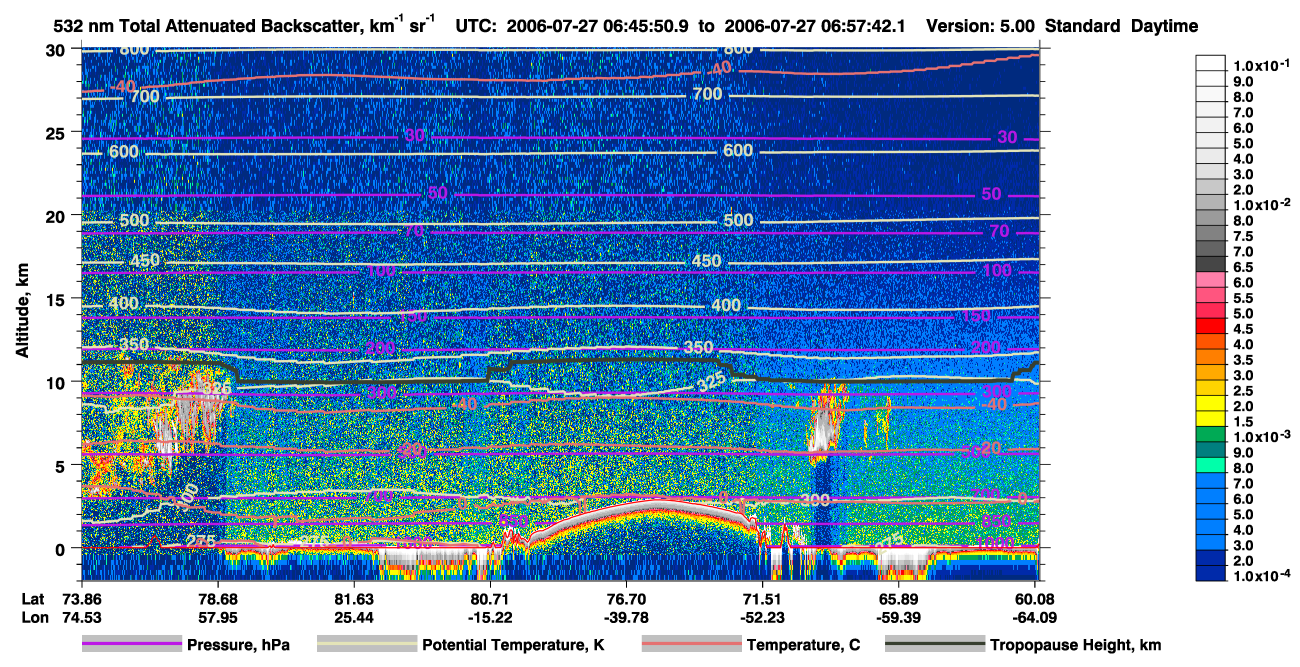
Task: Select latitude value 60.08
Action: (1036, 599)
